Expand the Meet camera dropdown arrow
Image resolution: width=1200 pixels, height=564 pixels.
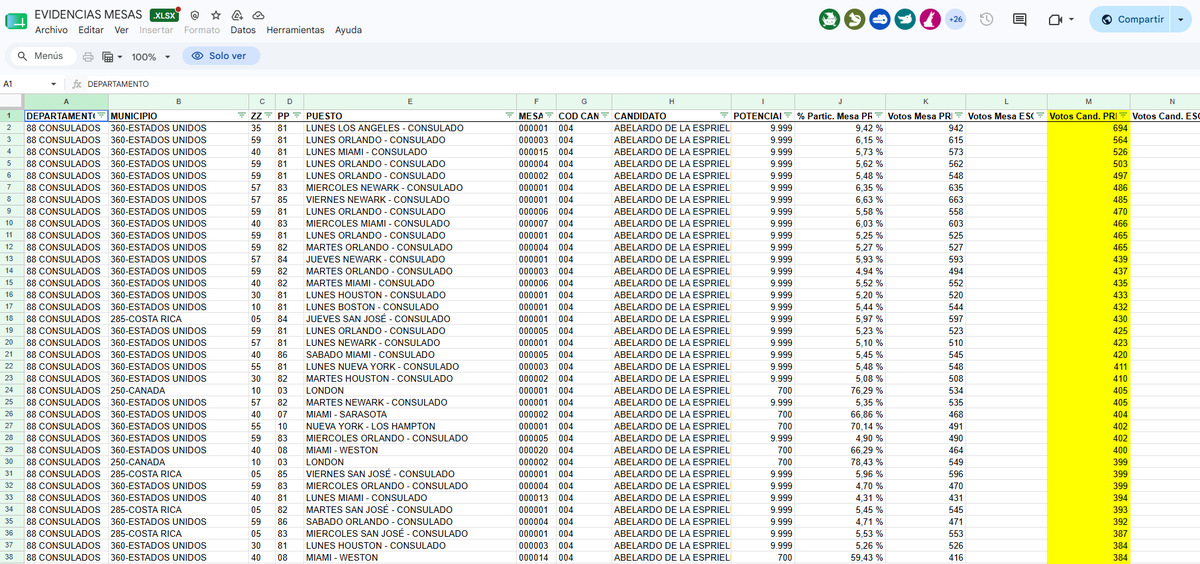click(x=1071, y=19)
